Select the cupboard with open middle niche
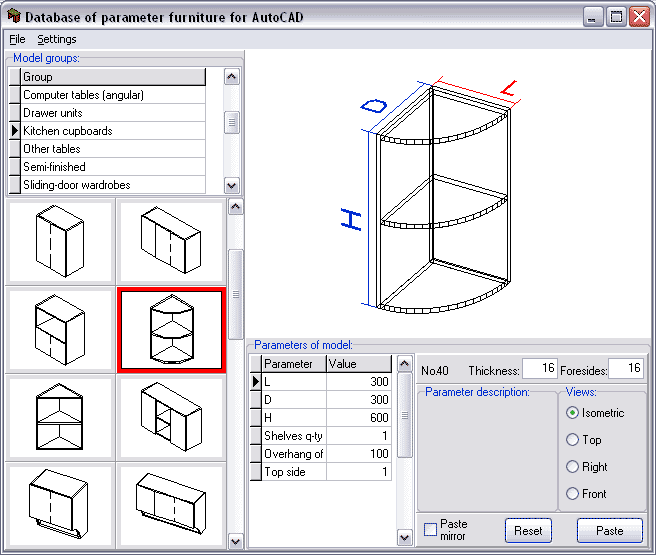The height and width of the screenshot is (555, 656). tap(168, 416)
